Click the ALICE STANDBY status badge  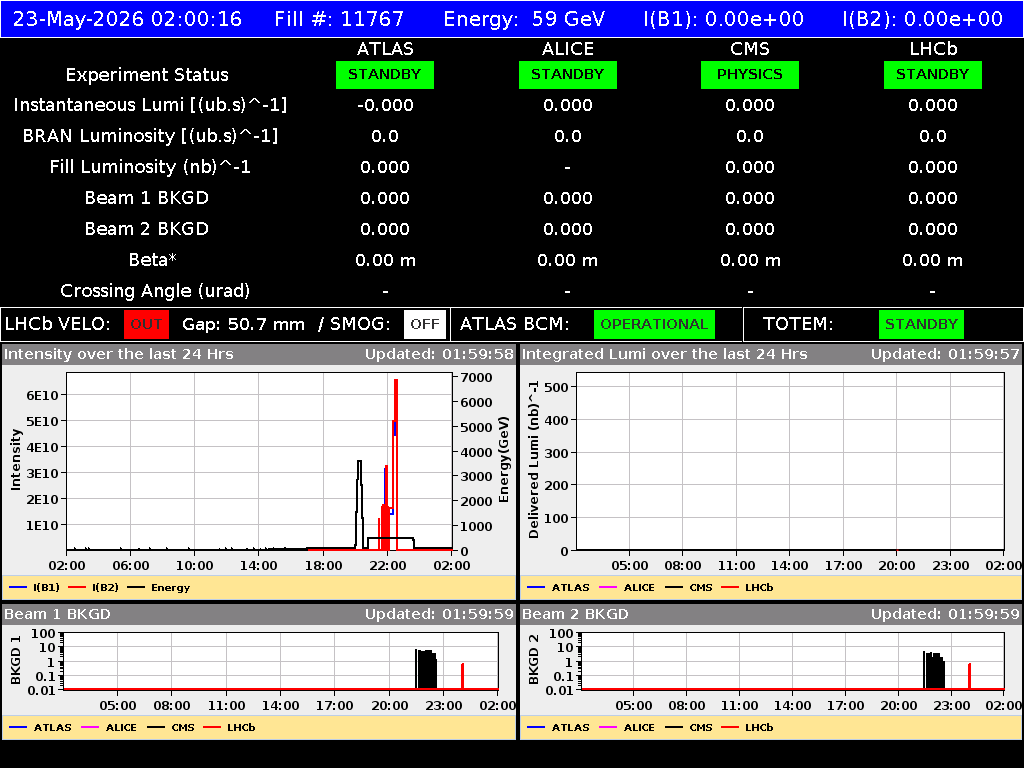[568, 74]
